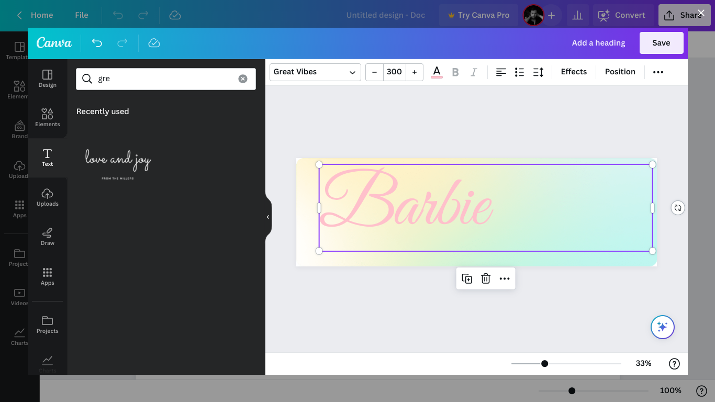The width and height of the screenshot is (715, 402).
Task: Open the Effects panel
Action: tap(574, 72)
